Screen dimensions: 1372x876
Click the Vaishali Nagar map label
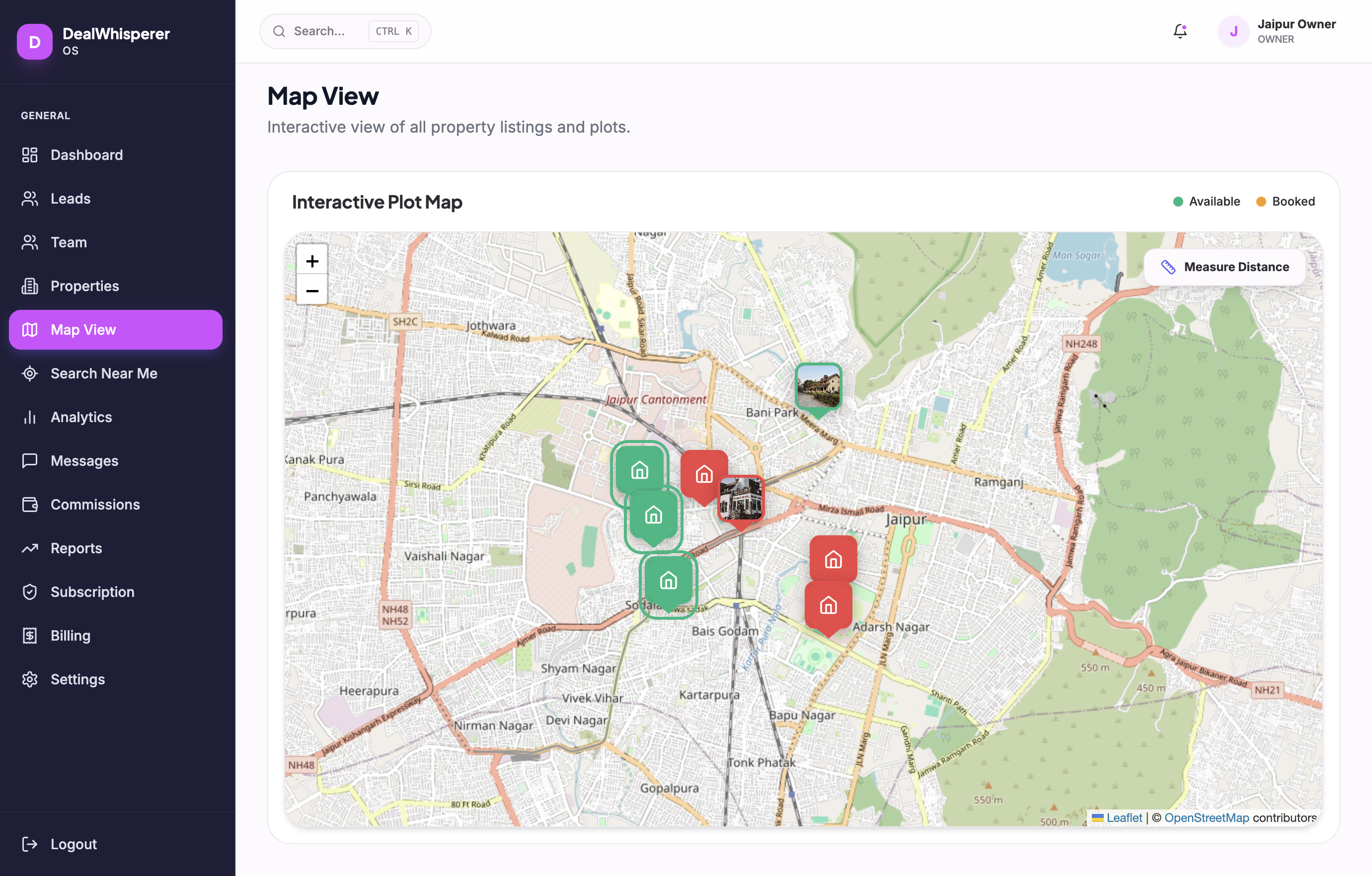(x=444, y=556)
